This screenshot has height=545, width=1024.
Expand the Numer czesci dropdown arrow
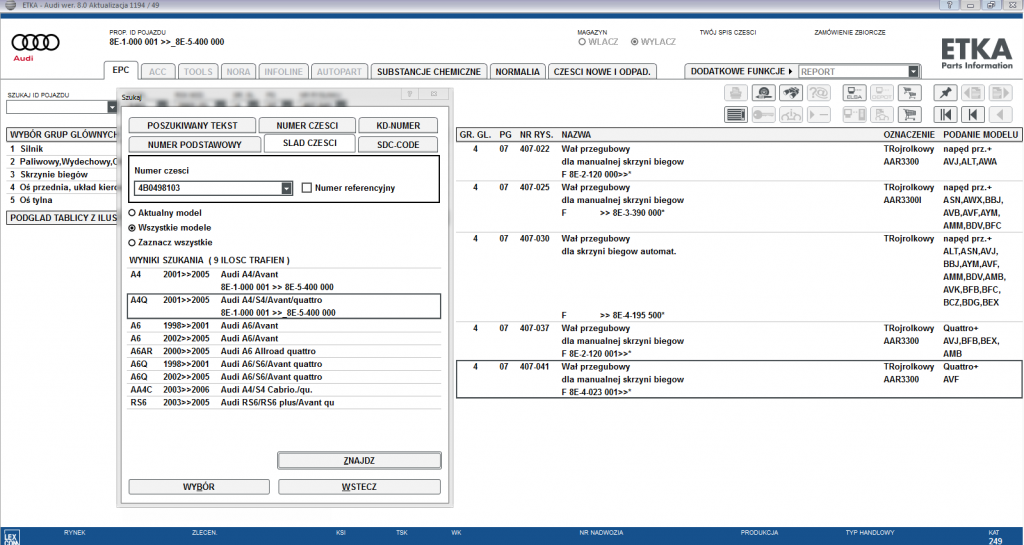tap(286, 188)
